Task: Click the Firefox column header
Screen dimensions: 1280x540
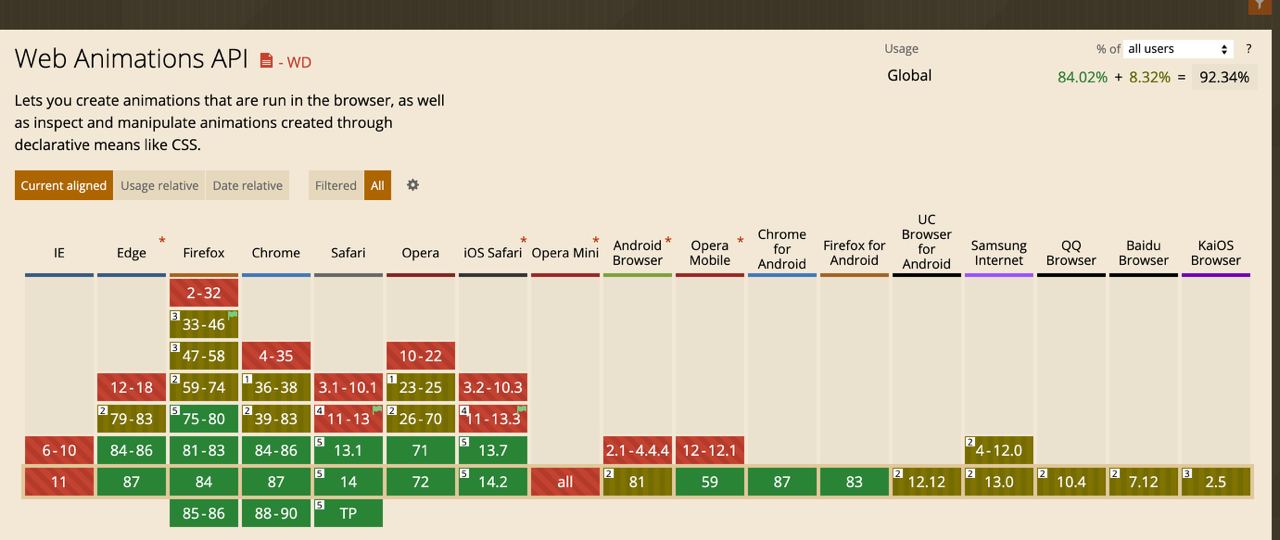Action: 204,253
